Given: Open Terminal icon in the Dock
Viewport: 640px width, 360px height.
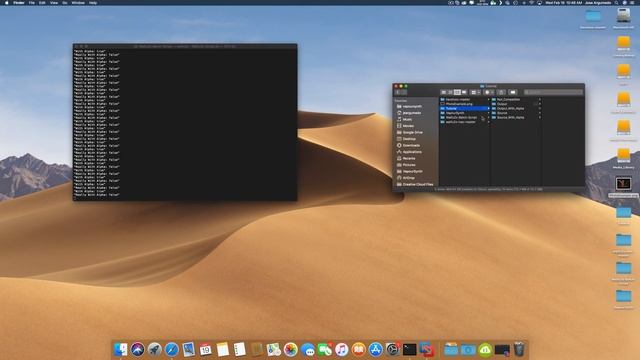Looking at the screenshot, I should pyautogui.click(x=410, y=349).
